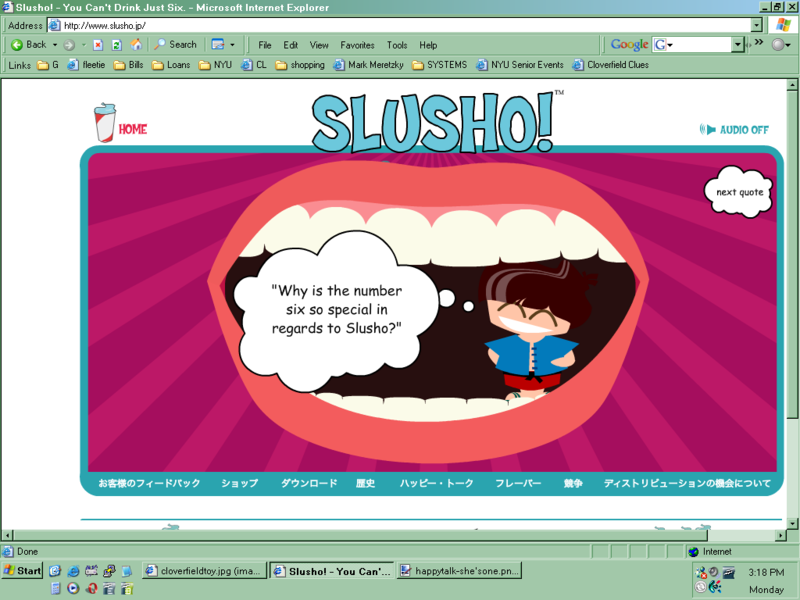Refresh the page using the green refresh icon
The image size is (800, 600).
(117, 45)
